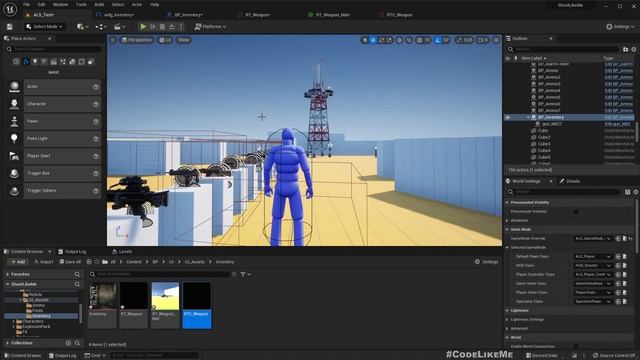Toggle visibility eye for BP_Inventory row
This screenshot has width=640, height=360.
pyautogui.click(x=508, y=117)
